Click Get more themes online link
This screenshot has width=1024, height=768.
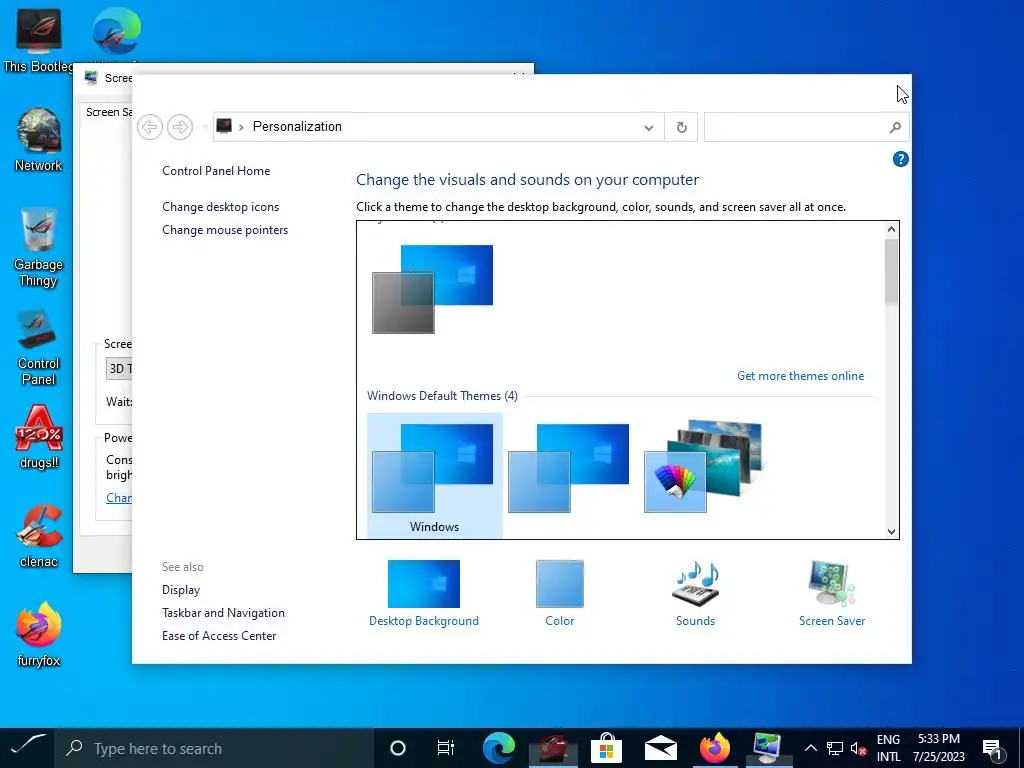800,376
